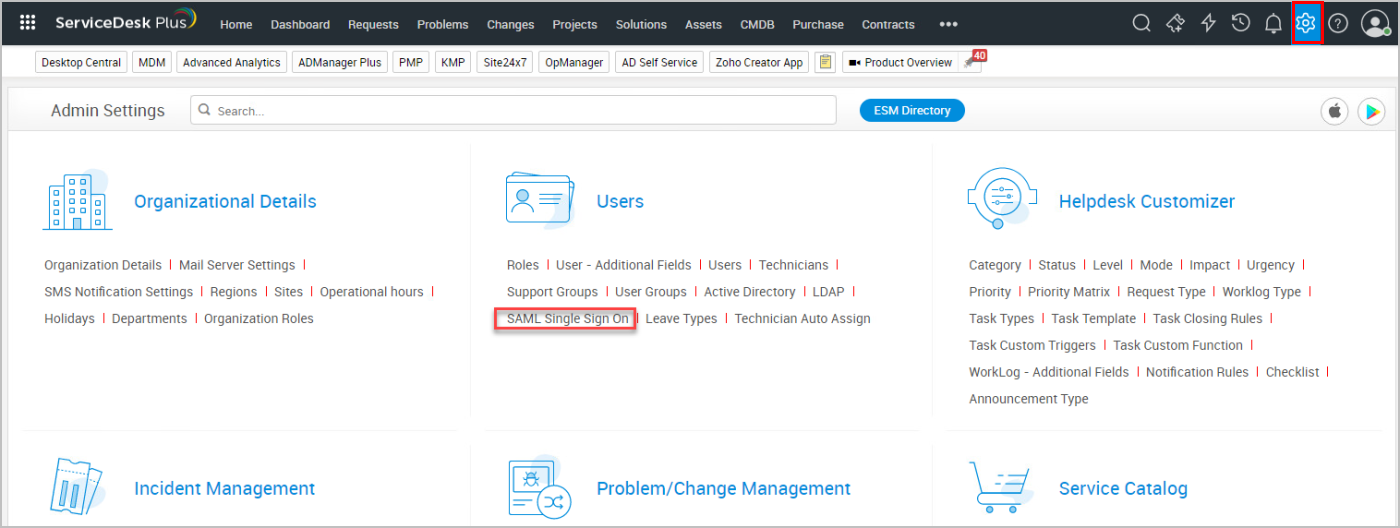Open the Operational hours link
The image size is (1400, 528).
(372, 292)
